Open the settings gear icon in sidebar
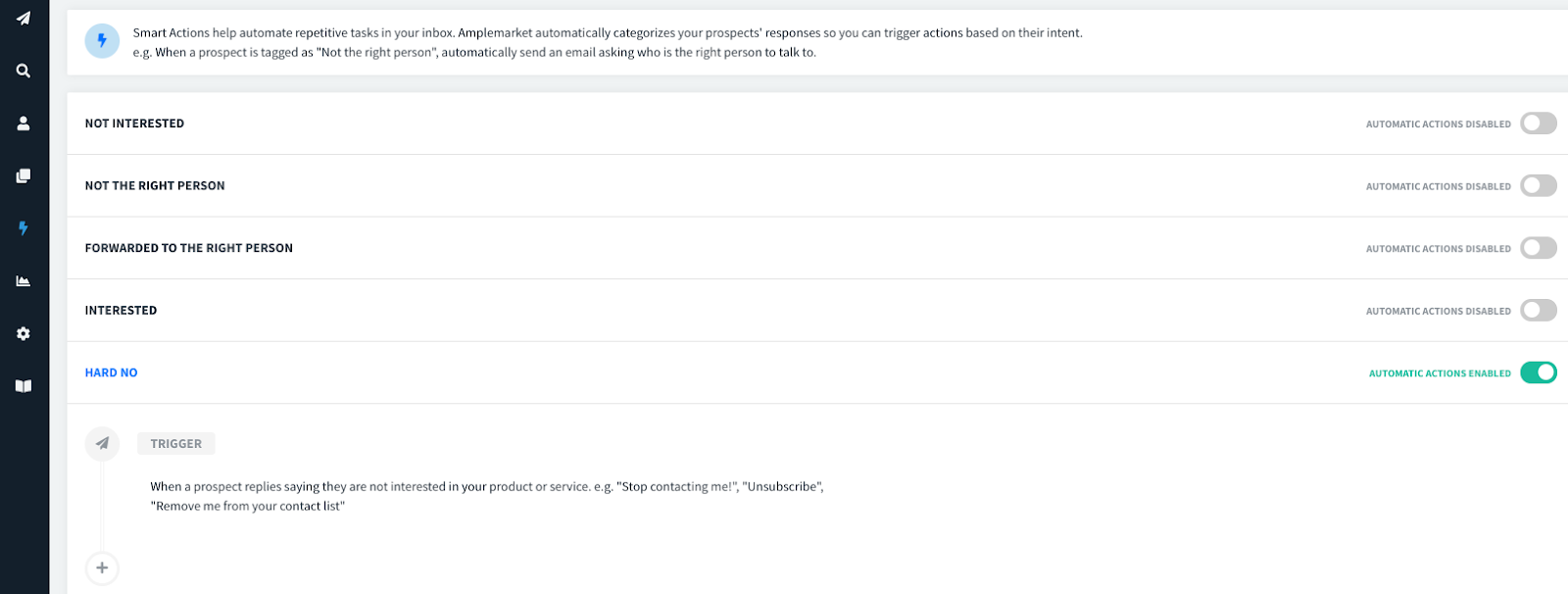This screenshot has height=594, width=1568. [x=24, y=333]
